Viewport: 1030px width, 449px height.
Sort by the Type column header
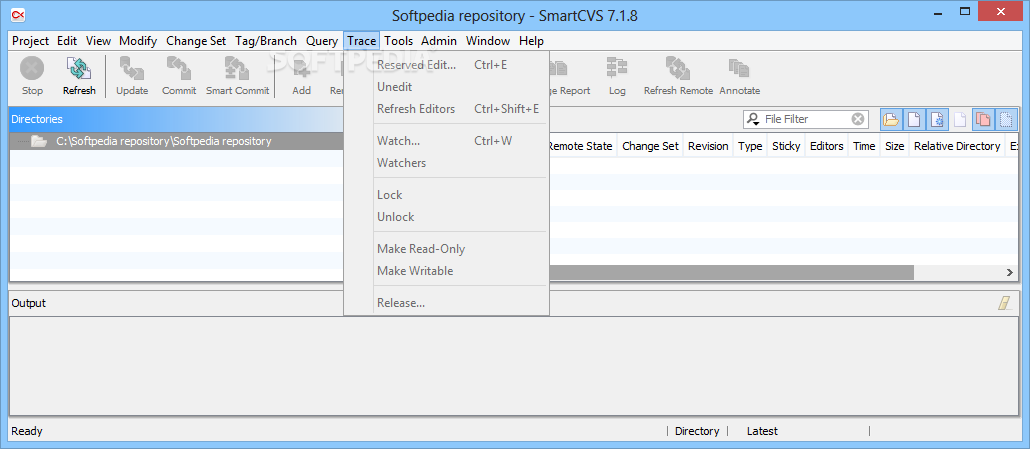click(750, 146)
